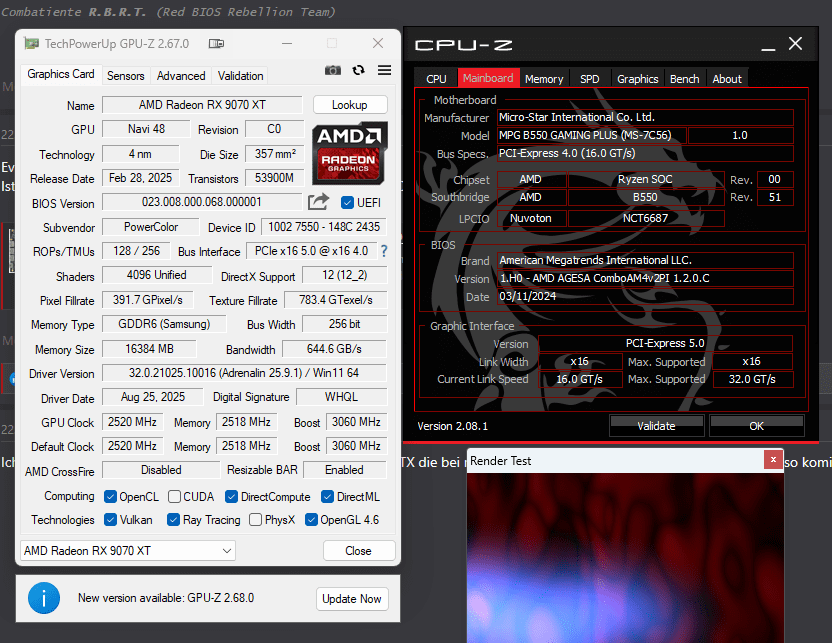Click the Release Date value Feb 28, 2025
Viewport: 832px width, 643px height.
tap(141, 178)
